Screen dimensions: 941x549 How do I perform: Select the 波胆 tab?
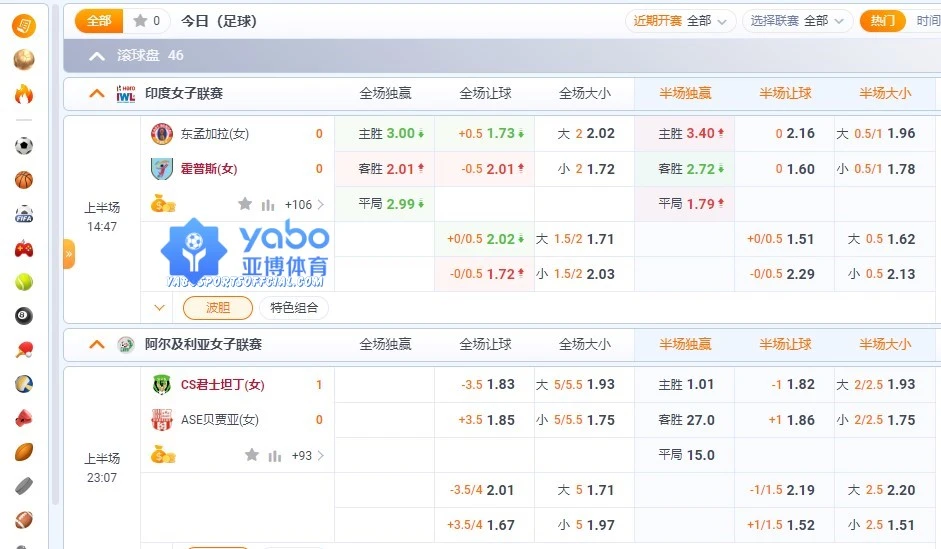coord(218,308)
